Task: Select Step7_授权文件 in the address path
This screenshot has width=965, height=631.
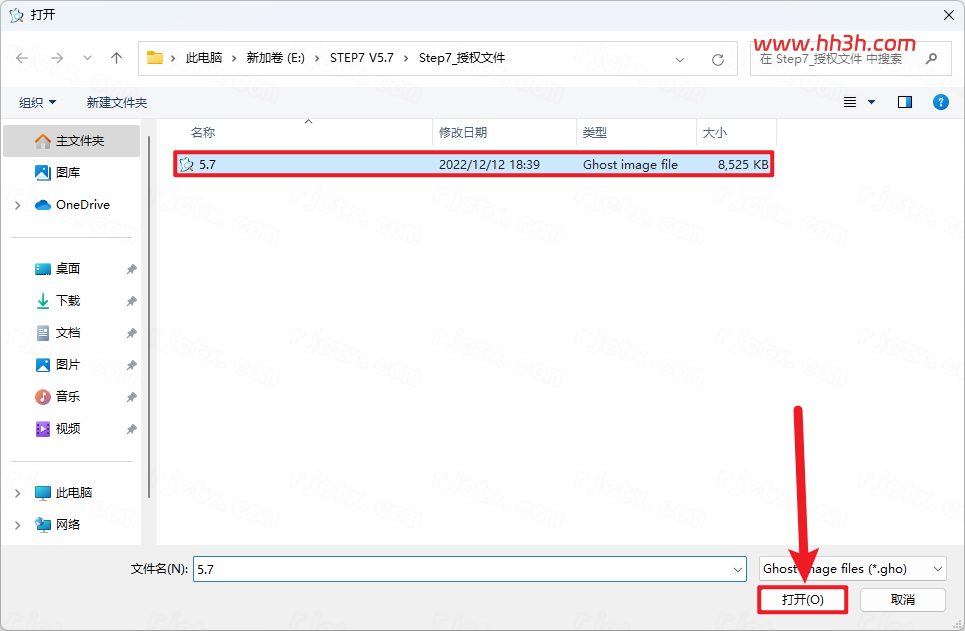Action: (462, 58)
